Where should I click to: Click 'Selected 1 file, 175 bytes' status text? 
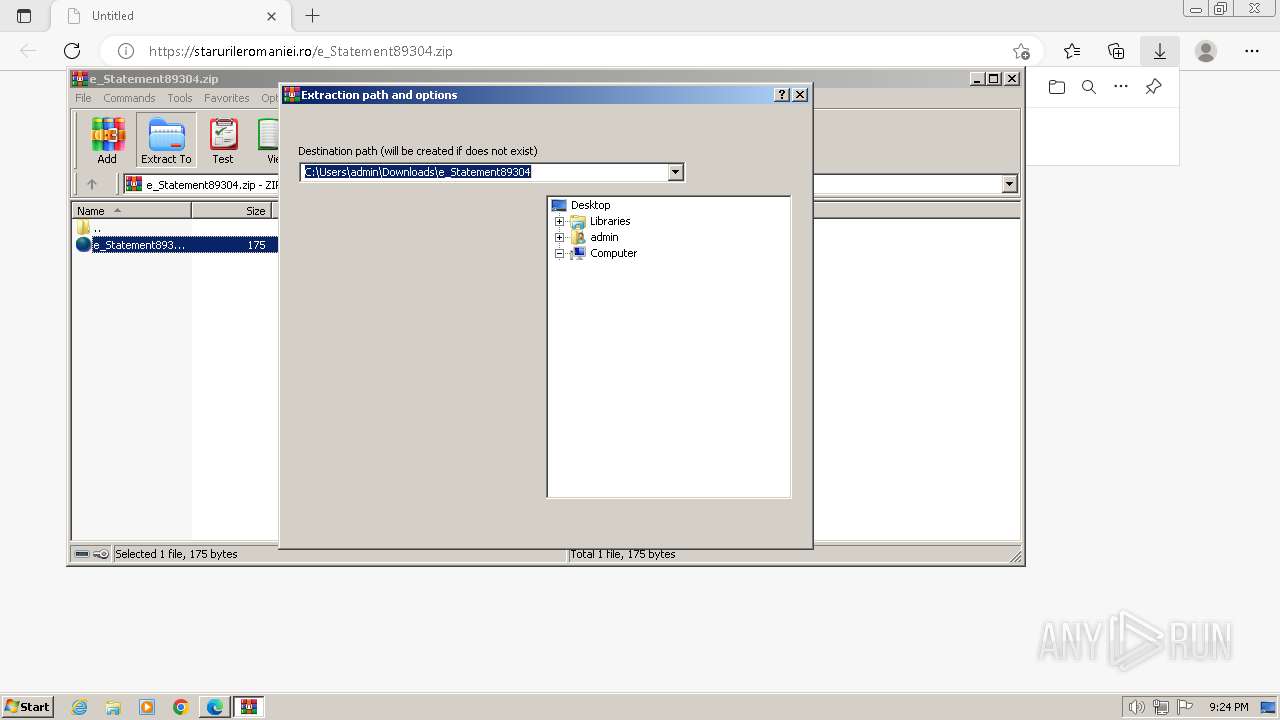[x=176, y=554]
